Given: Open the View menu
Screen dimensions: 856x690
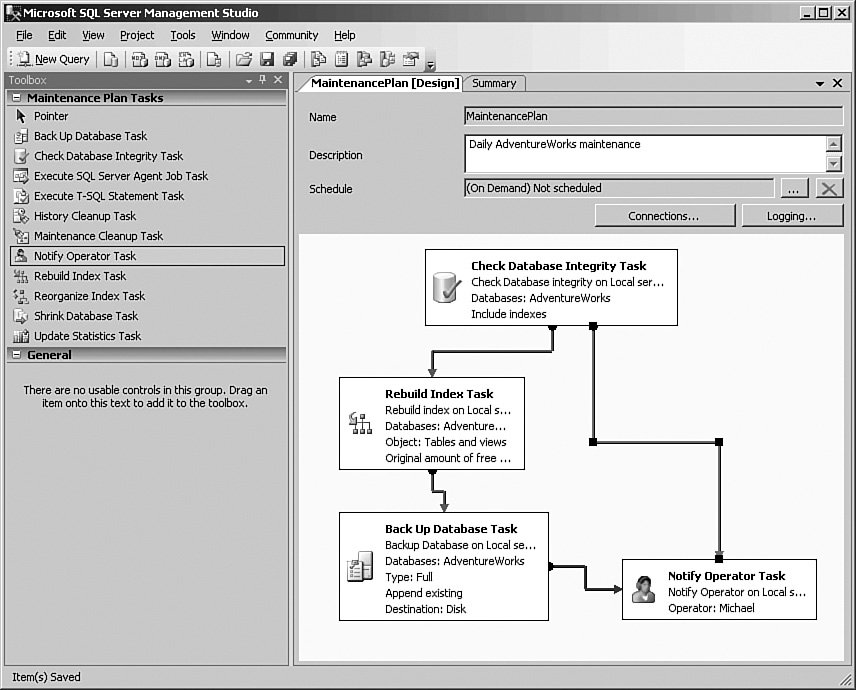Looking at the screenshot, I should [93, 35].
